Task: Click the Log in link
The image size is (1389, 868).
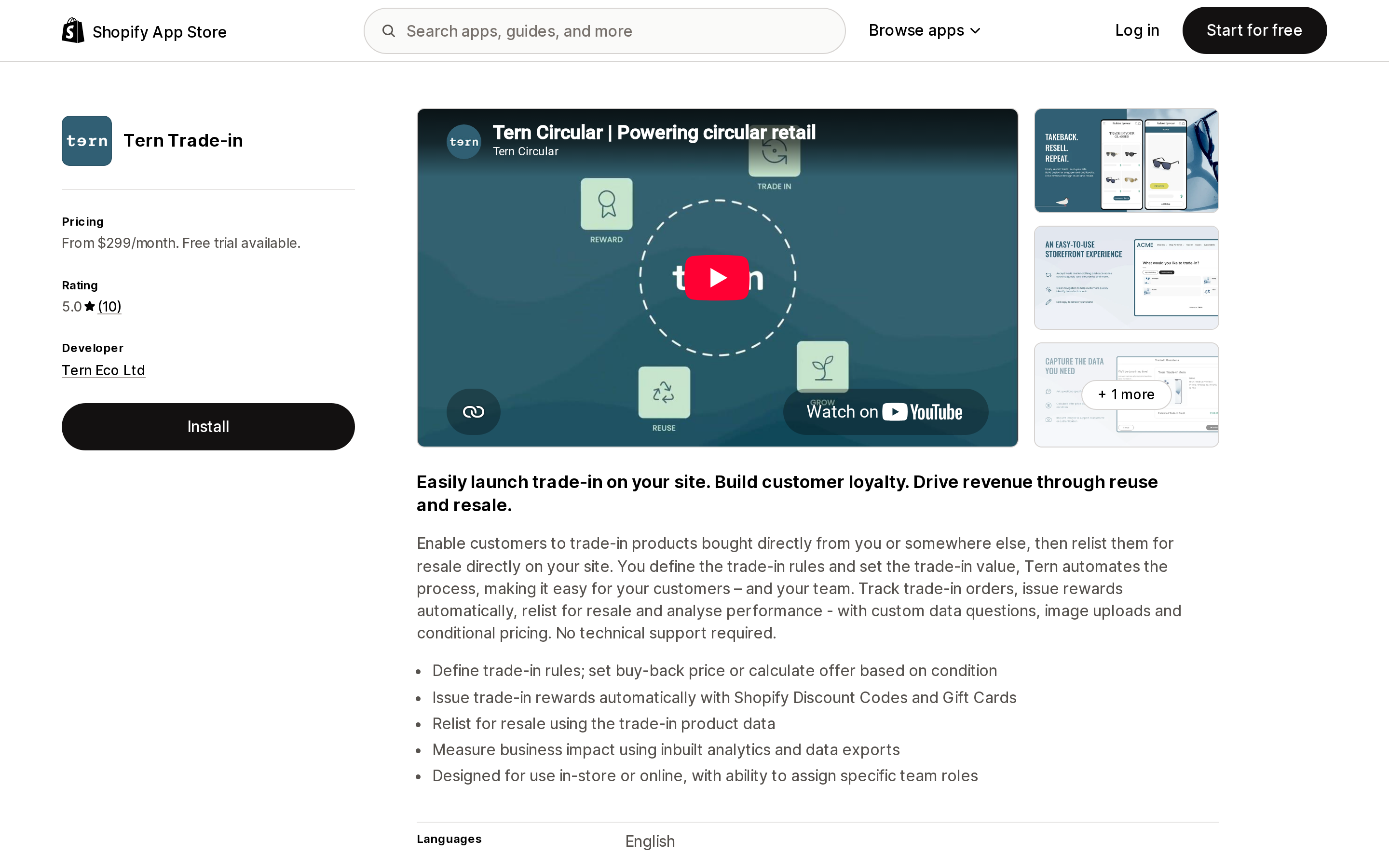Action: 1136,30
